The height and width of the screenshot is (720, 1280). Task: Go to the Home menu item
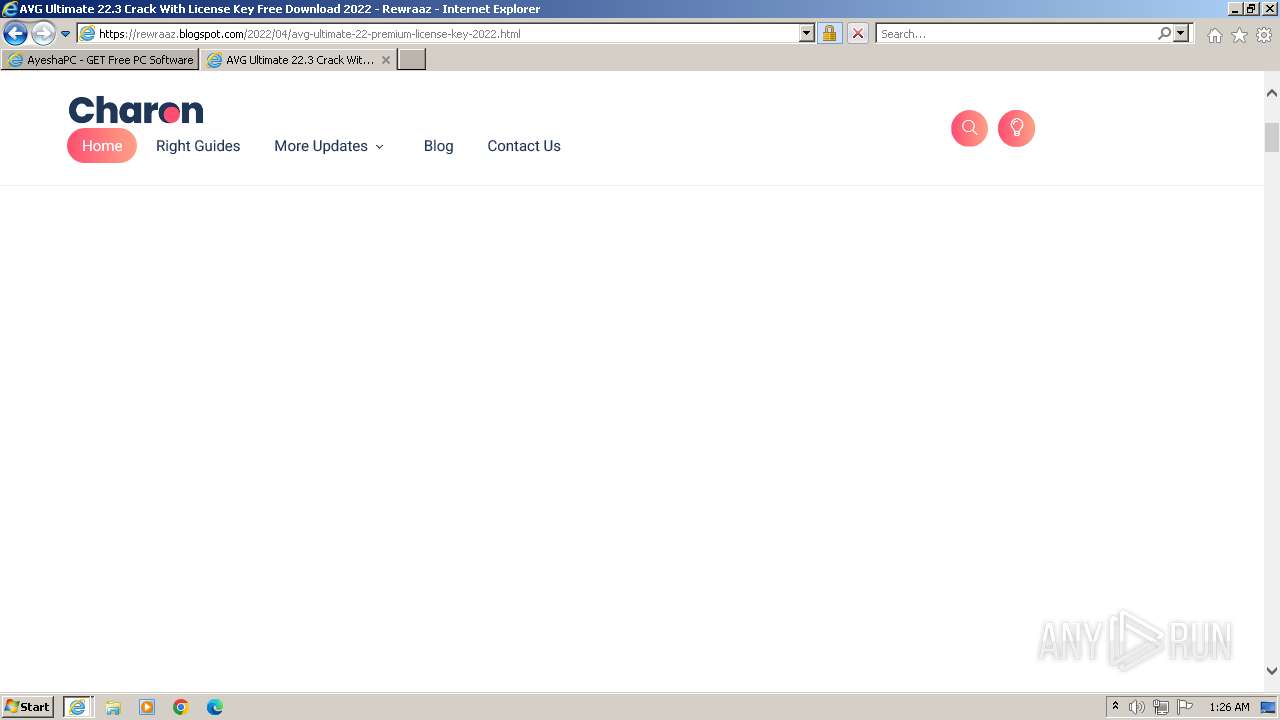102,146
